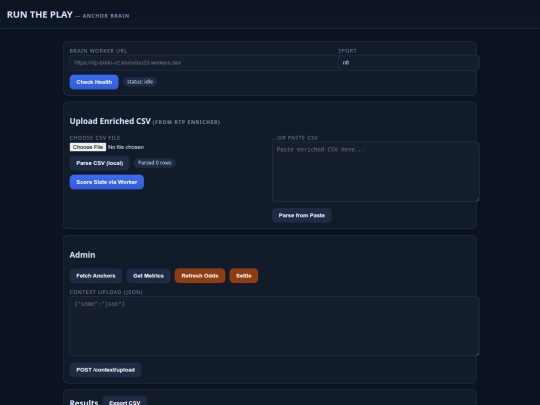This screenshot has height=405, width=540.
Task: Click into the Sport input field
Action: tap(409, 63)
